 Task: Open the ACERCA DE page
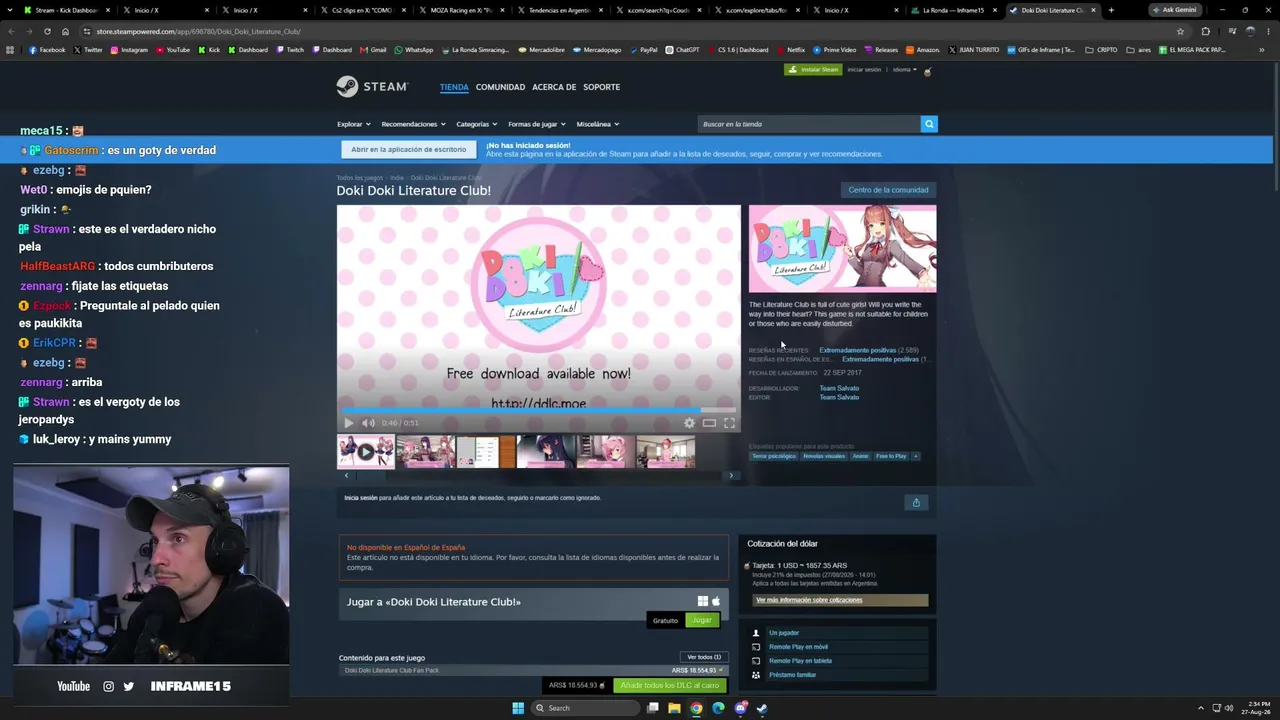(554, 87)
